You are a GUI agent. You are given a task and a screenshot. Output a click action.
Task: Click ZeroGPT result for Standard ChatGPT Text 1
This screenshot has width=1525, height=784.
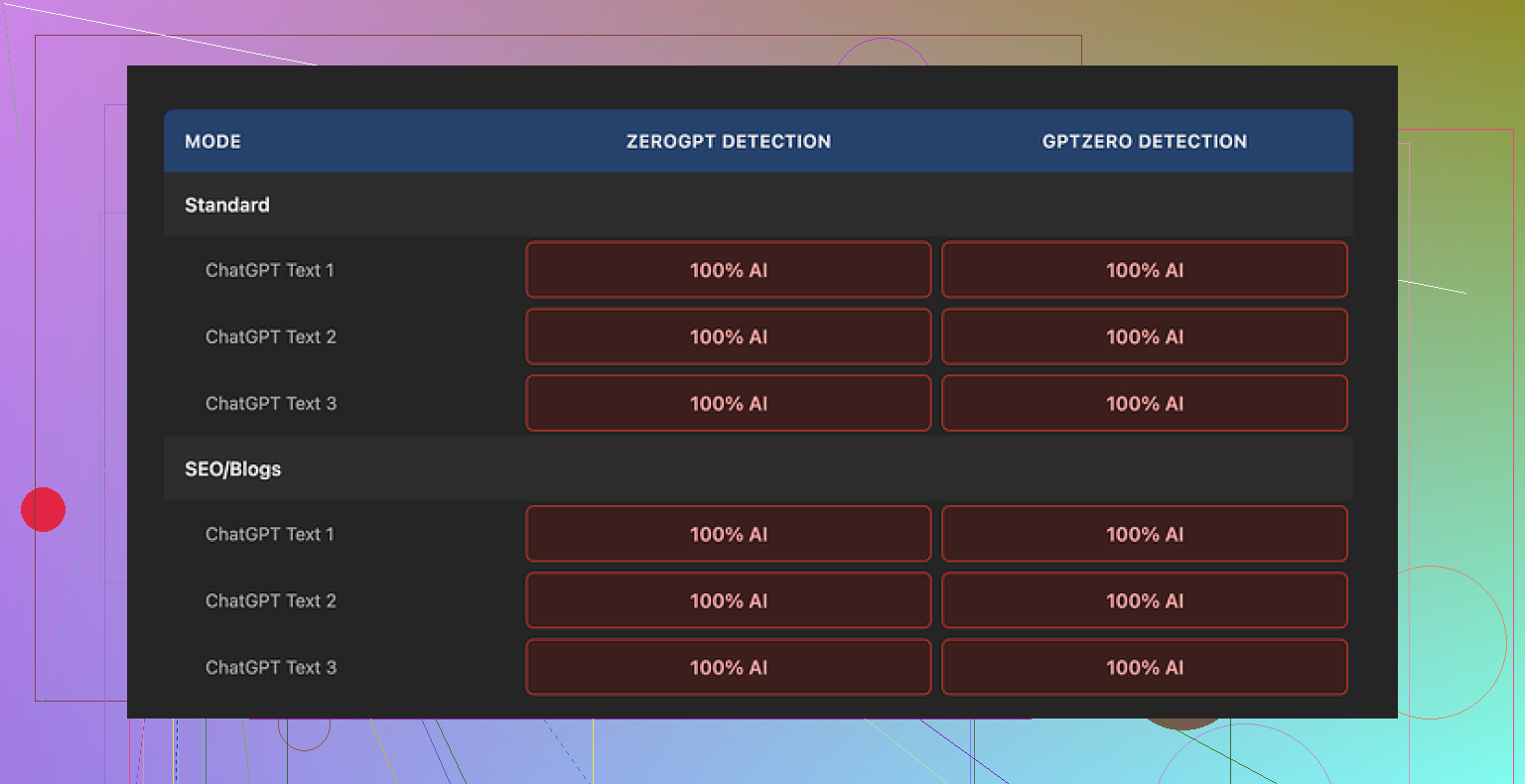click(728, 270)
